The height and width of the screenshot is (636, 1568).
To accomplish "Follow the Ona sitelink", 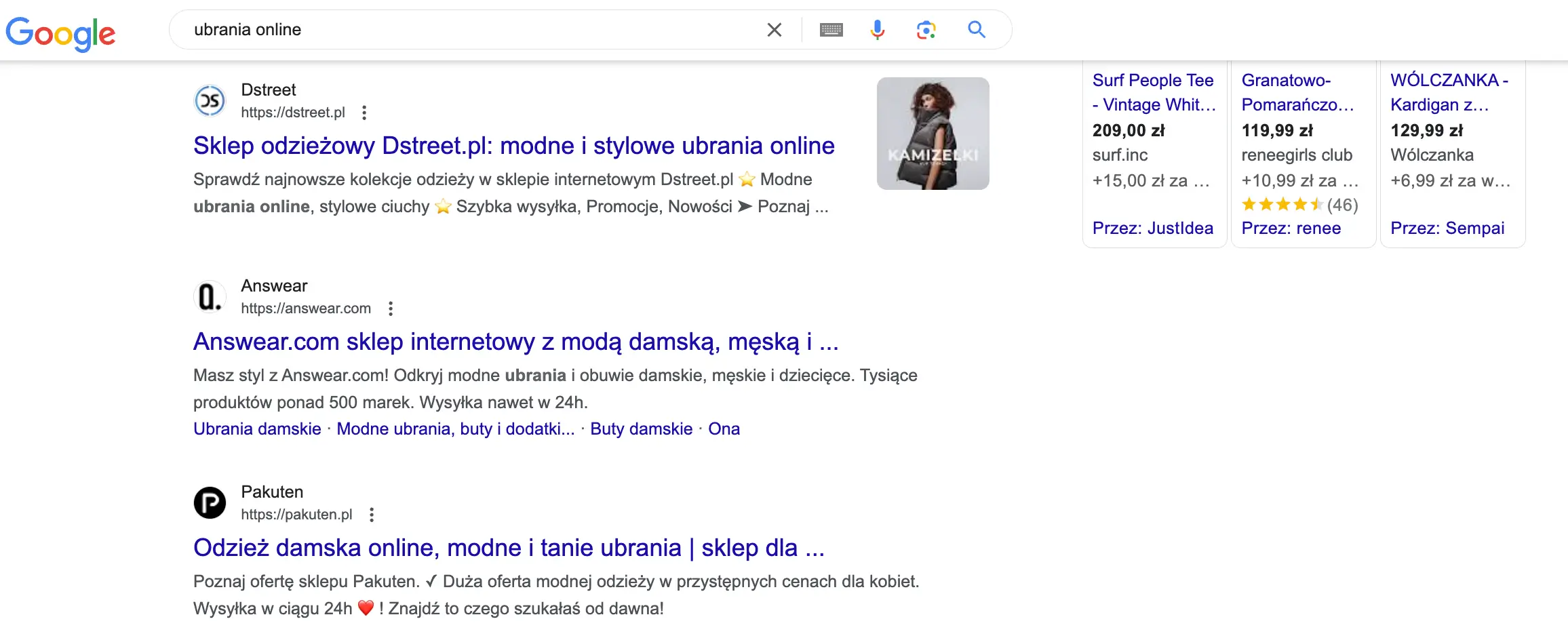I will click(x=724, y=429).
